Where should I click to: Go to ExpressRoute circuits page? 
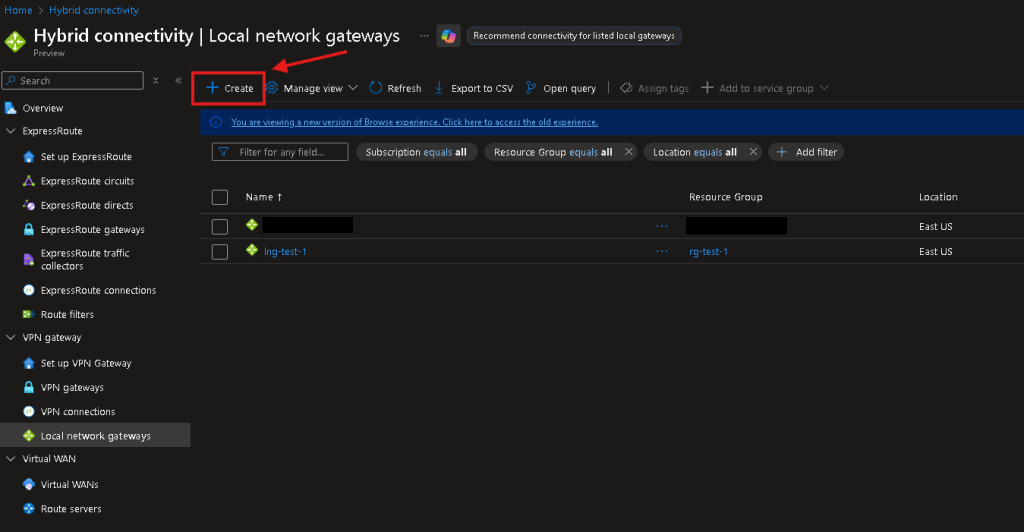87,181
